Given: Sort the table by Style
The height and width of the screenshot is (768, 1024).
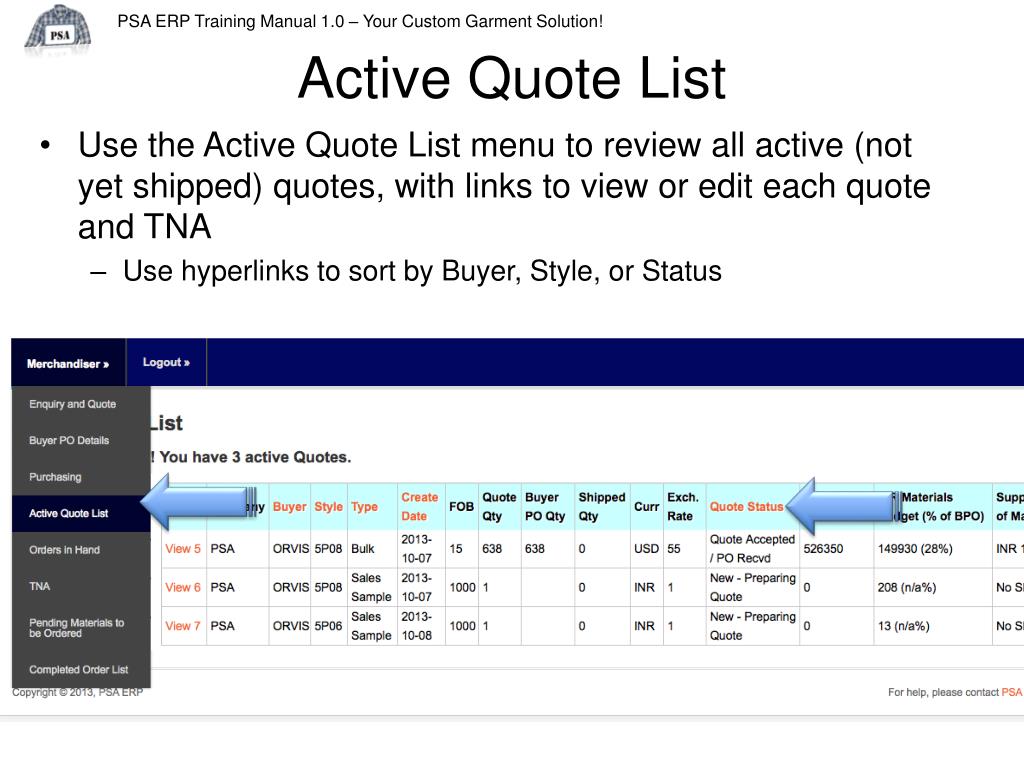Looking at the screenshot, I should pyautogui.click(x=328, y=507).
